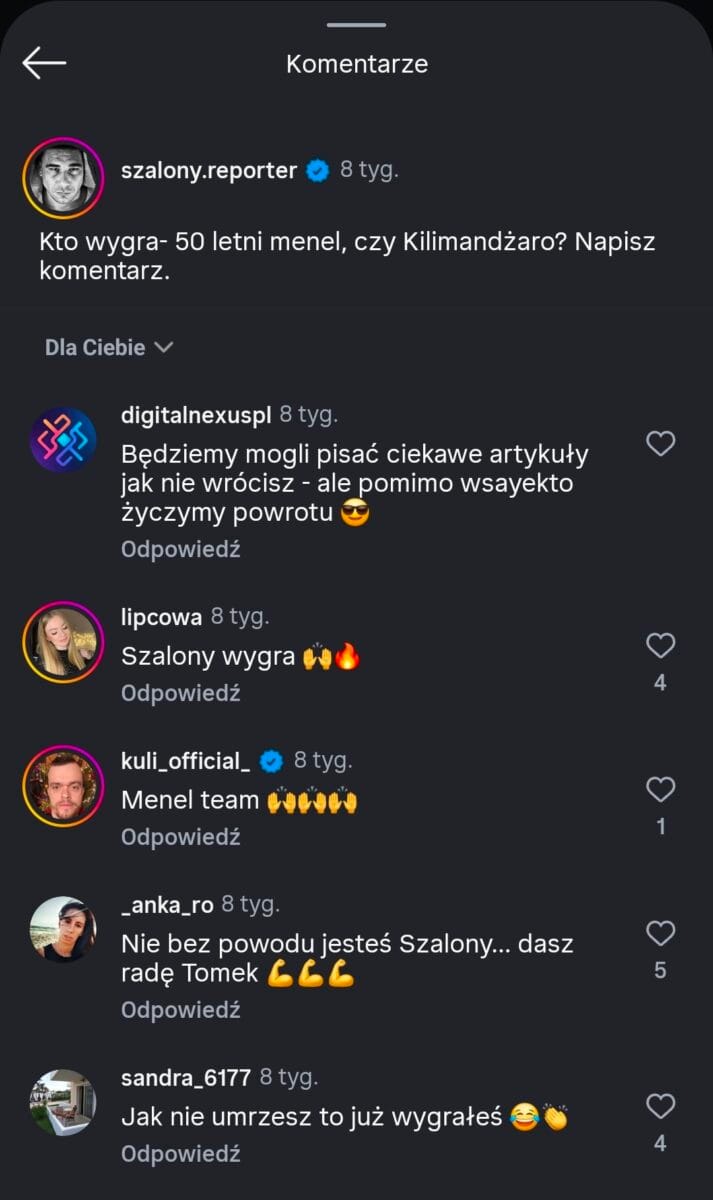Open kuli_official_ profile avatar
The image size is (713, 1200).
pyautogui.click(x=63, y=786)
